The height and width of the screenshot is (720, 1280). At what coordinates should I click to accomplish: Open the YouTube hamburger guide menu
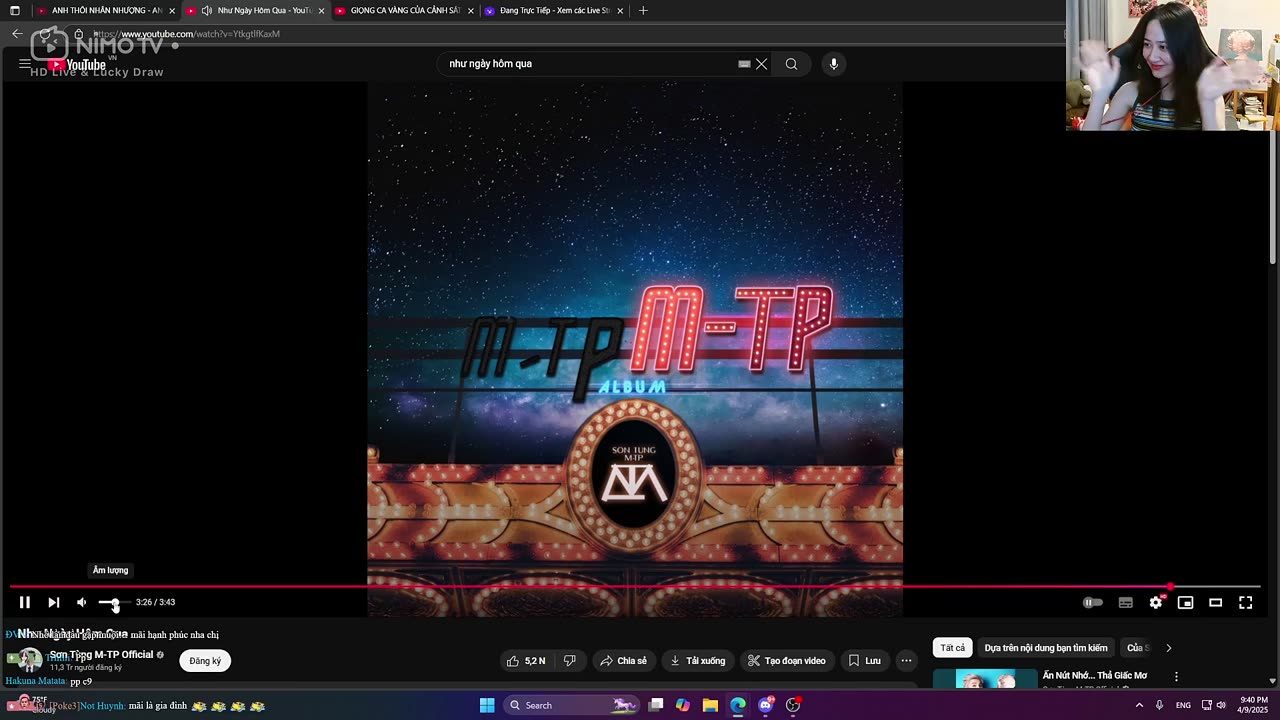pyautogui.click(x=24, y=64)
